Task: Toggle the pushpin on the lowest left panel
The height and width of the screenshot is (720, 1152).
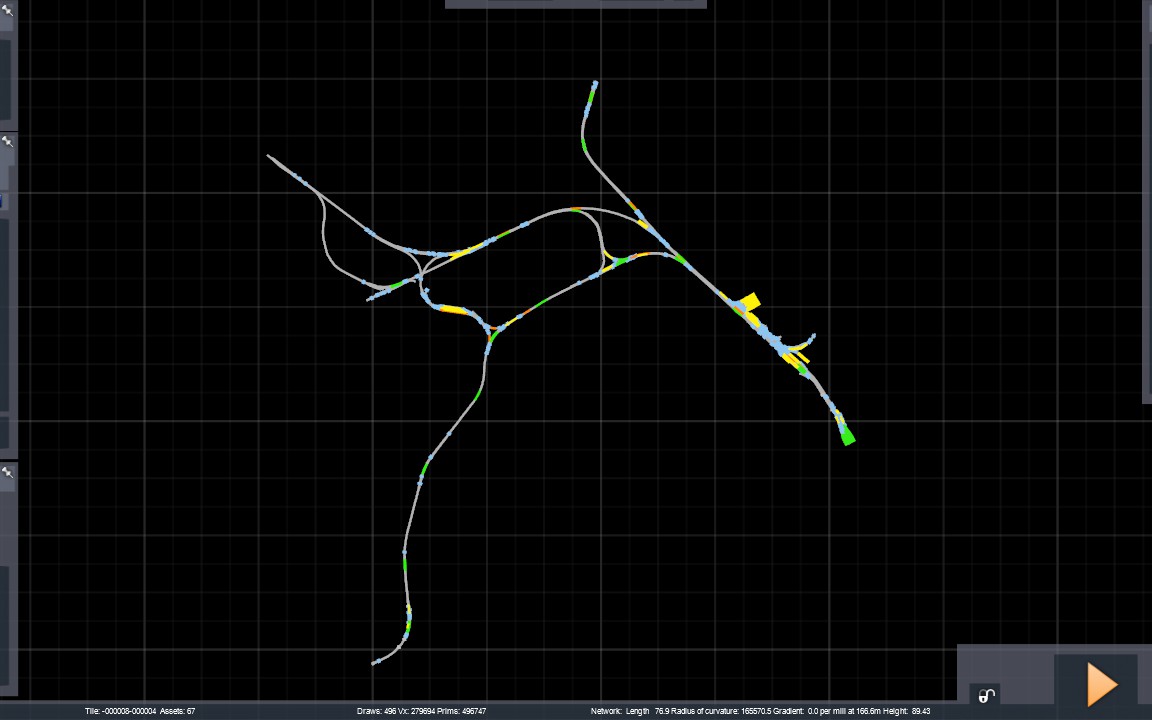Action: [x=7, y=472]
